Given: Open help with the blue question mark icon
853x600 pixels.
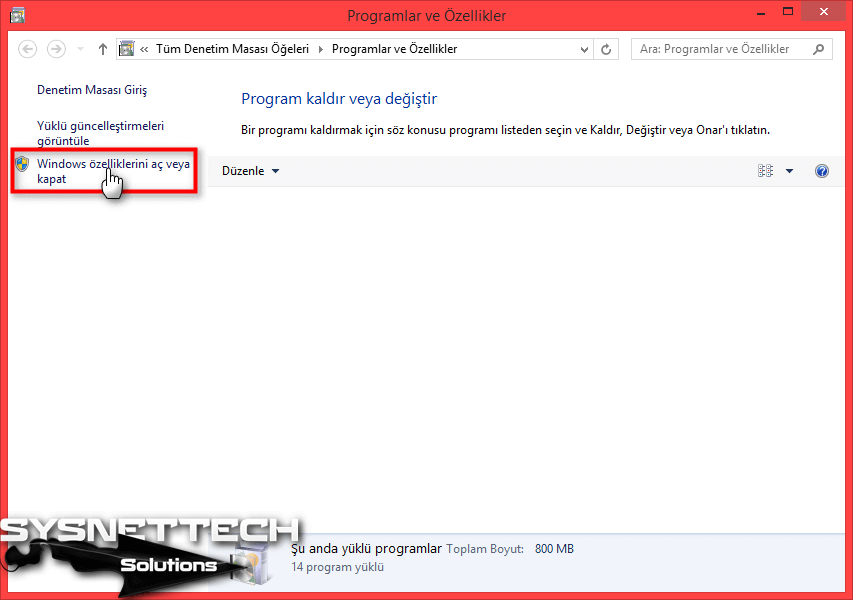Looking at the screenshot, I should 821,171.
